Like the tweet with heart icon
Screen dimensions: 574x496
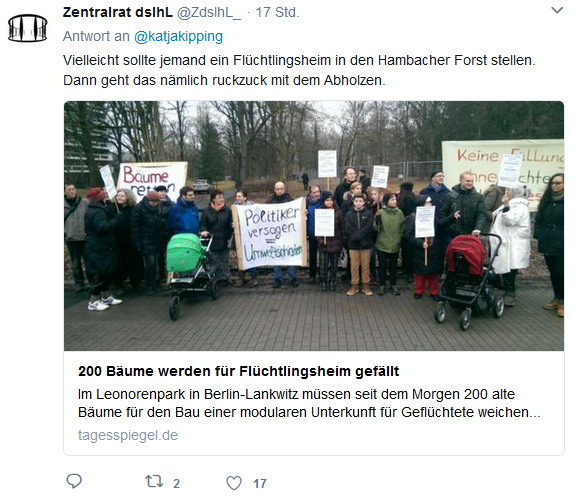[234, 483]
